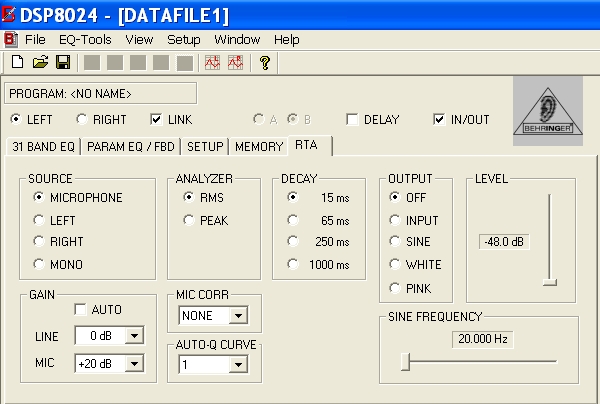Click the PROGRAM name field

pyautogui.click(x=101, y=93)
